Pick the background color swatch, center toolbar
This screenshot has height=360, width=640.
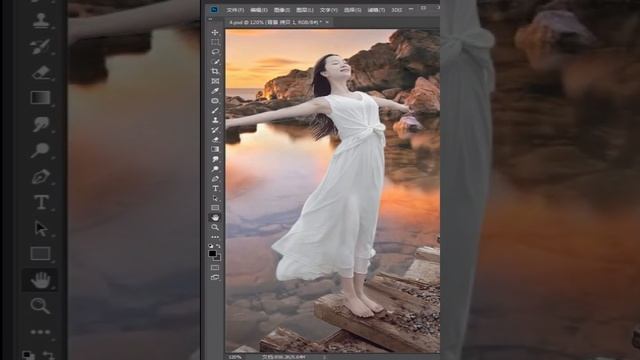click(218, 258)
